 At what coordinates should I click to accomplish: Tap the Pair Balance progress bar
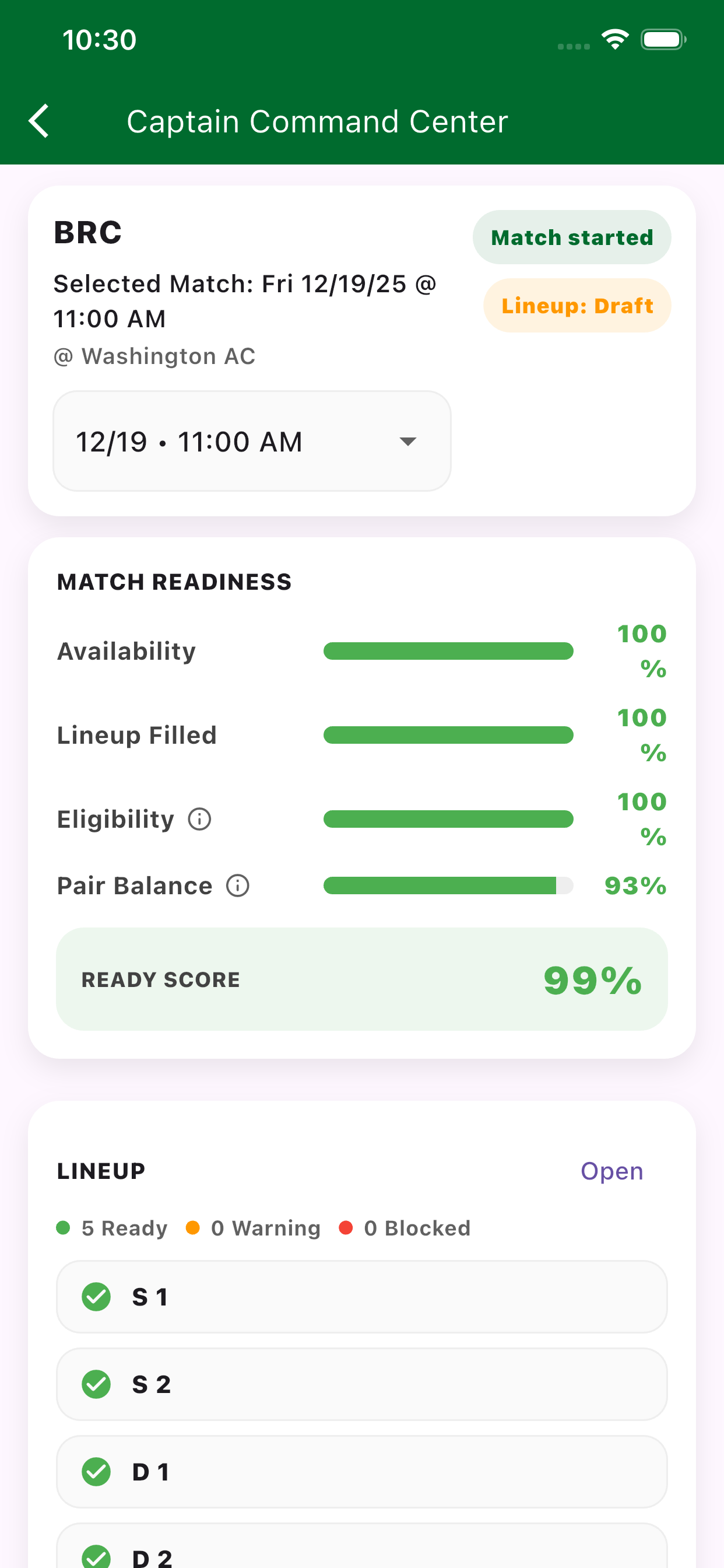[x=448, y=885]
